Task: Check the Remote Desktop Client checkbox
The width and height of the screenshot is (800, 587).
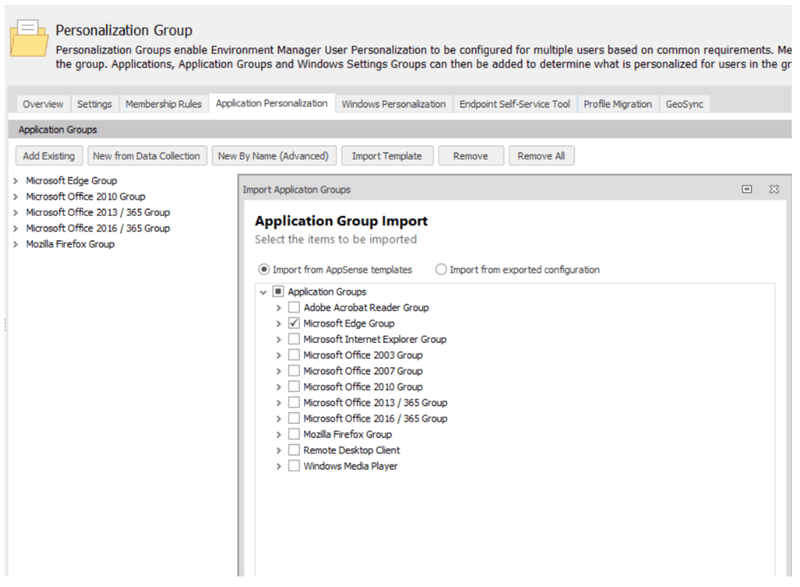Action: [294, 450]
